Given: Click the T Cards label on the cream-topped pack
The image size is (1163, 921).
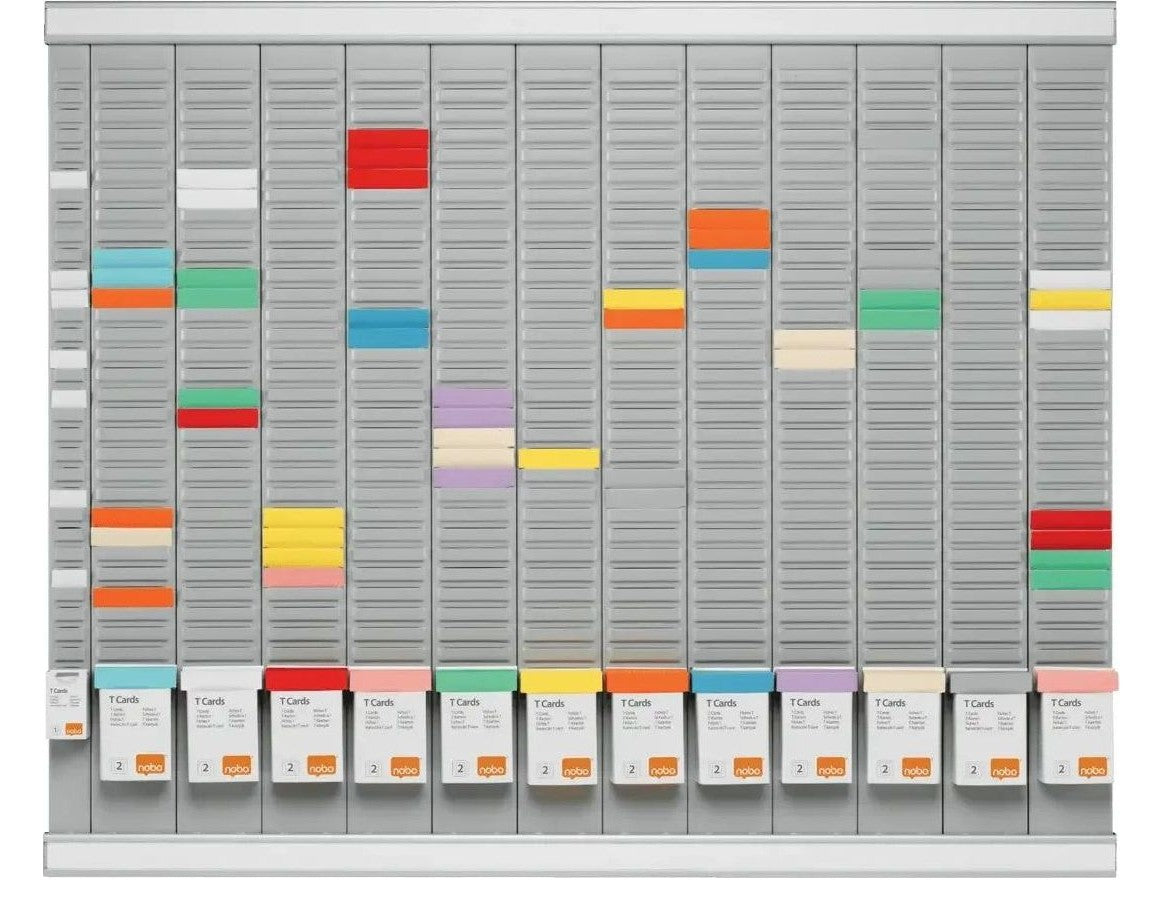Looking at the screenshot, I should [890, 702].
